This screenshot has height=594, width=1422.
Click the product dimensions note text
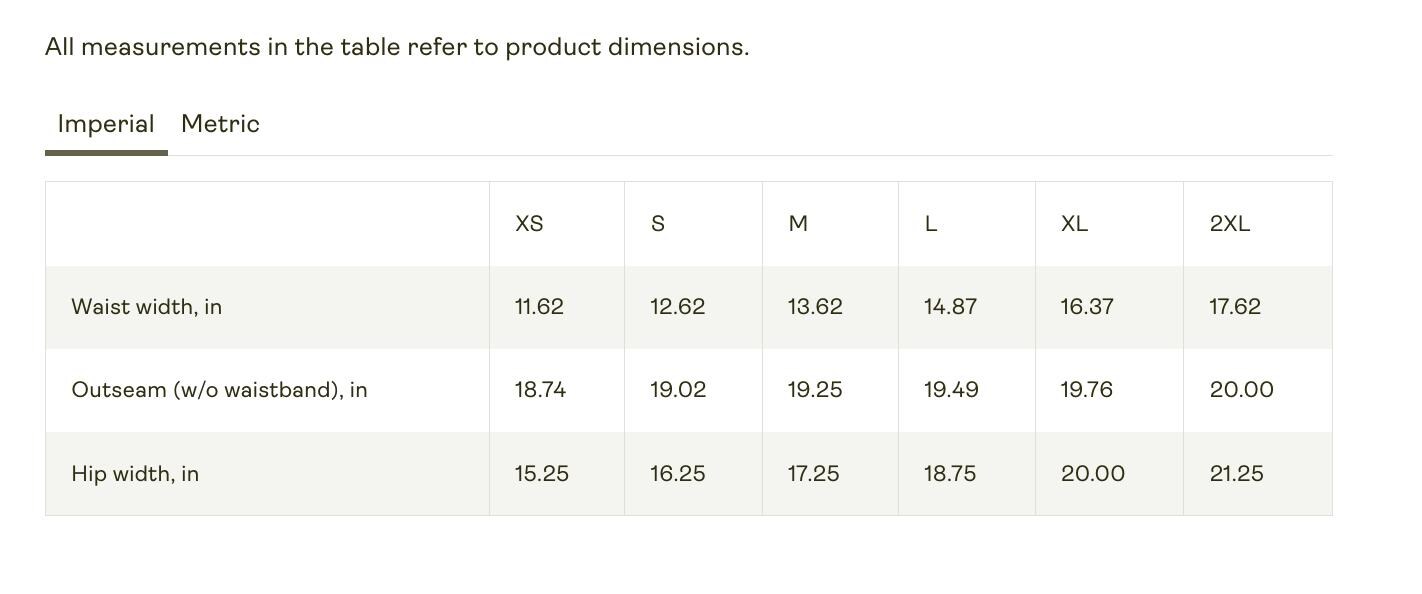397,47
